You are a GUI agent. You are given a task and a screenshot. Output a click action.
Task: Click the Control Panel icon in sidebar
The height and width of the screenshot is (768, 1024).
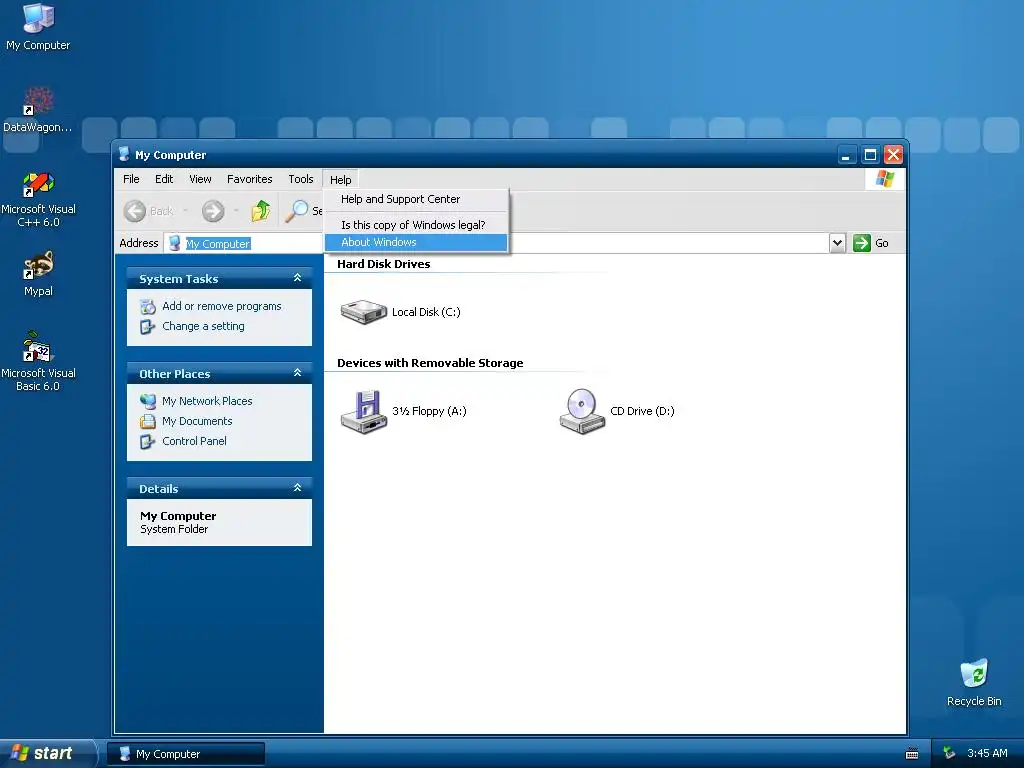point(148,441)
